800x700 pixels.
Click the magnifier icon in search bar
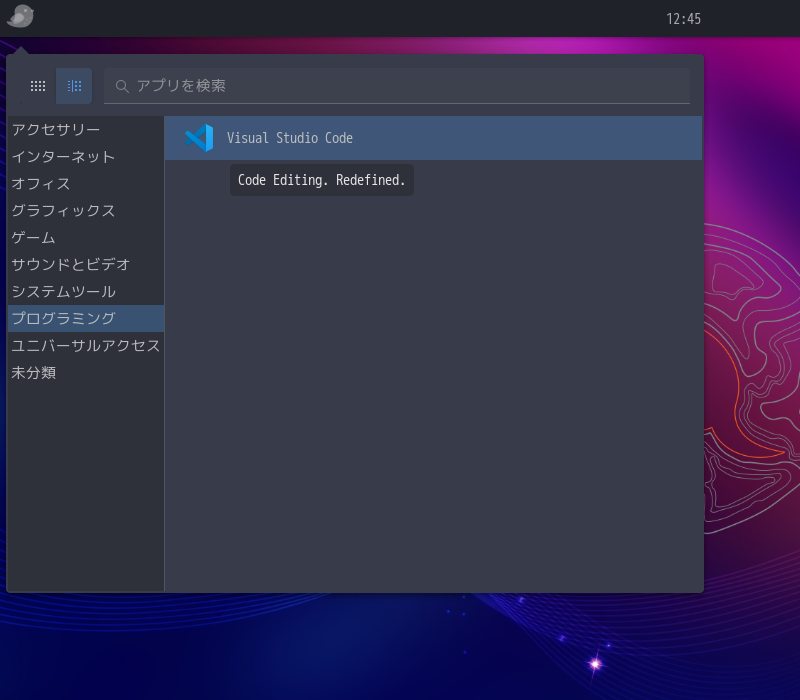(121, 86)
